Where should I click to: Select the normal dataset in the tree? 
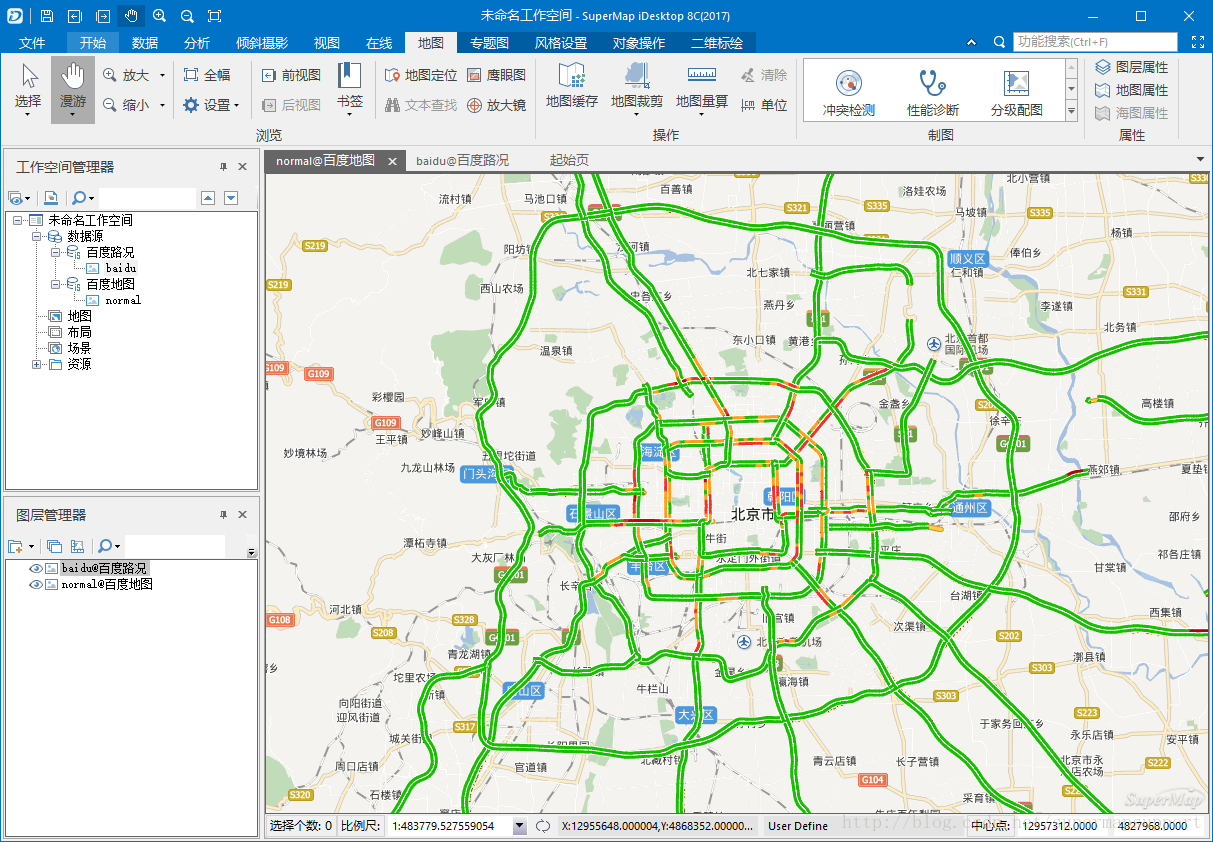123,300
